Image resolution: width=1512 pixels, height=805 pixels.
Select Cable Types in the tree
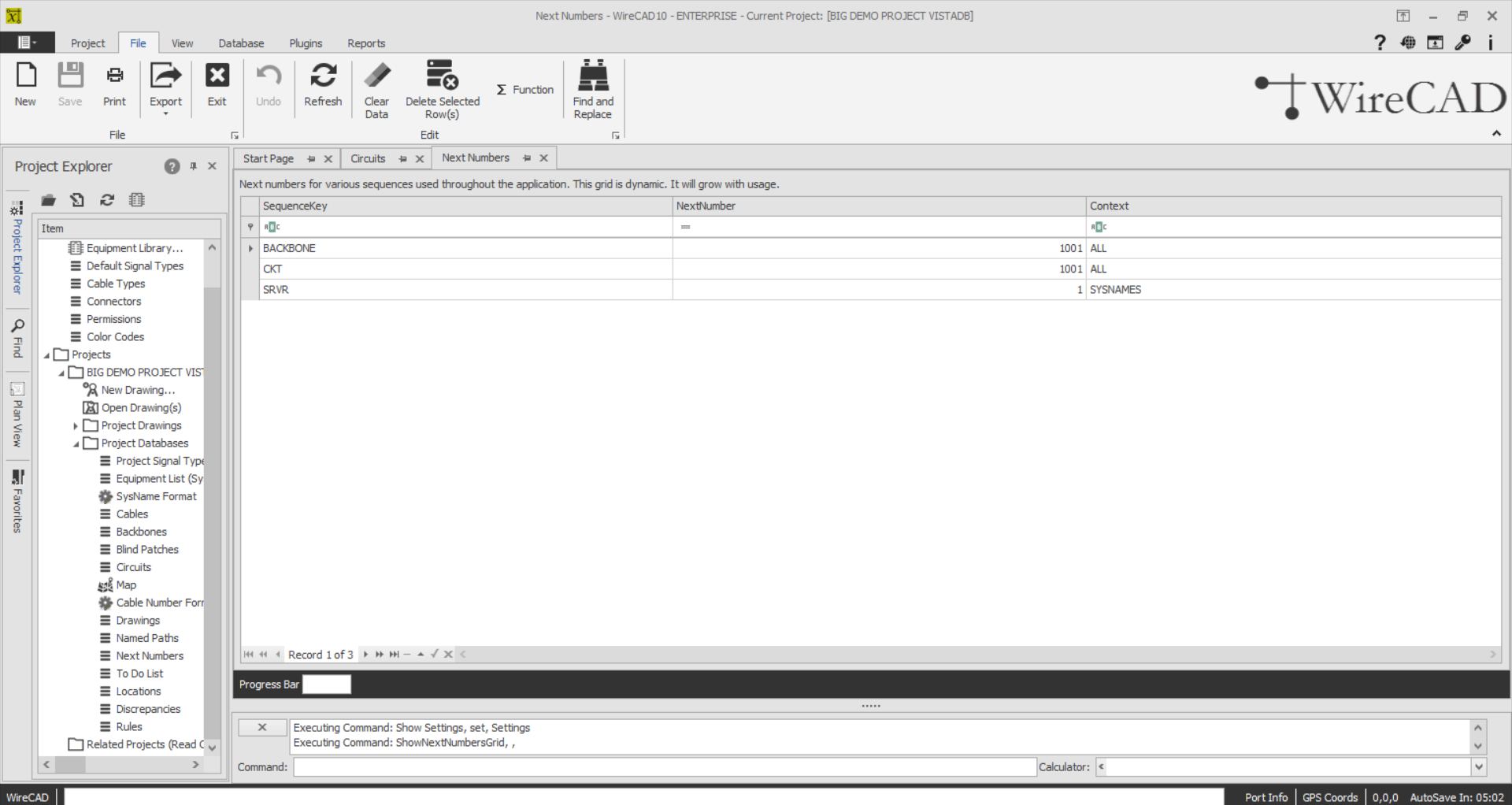tap(116, 284)
